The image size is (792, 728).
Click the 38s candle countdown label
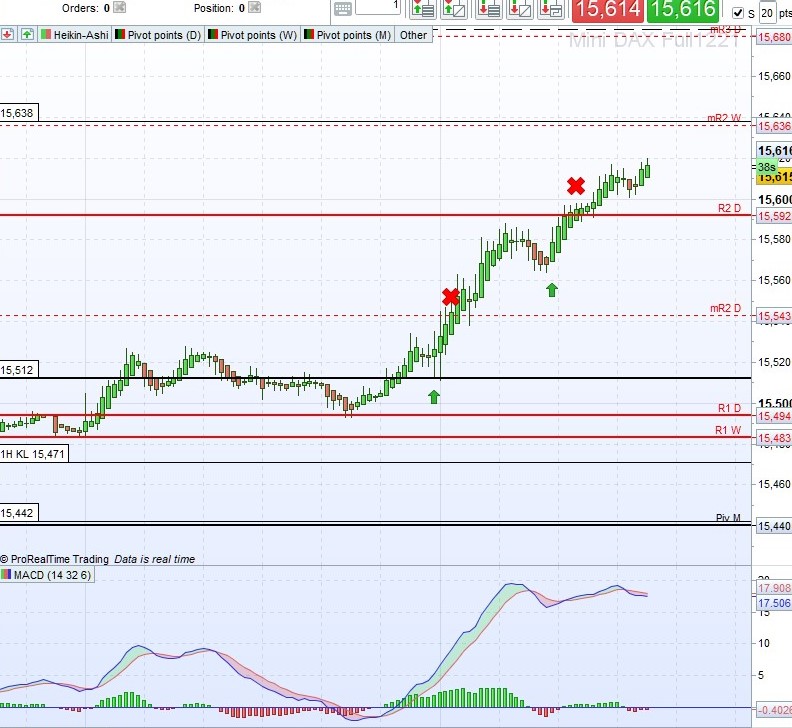click(x=766, y=167)
